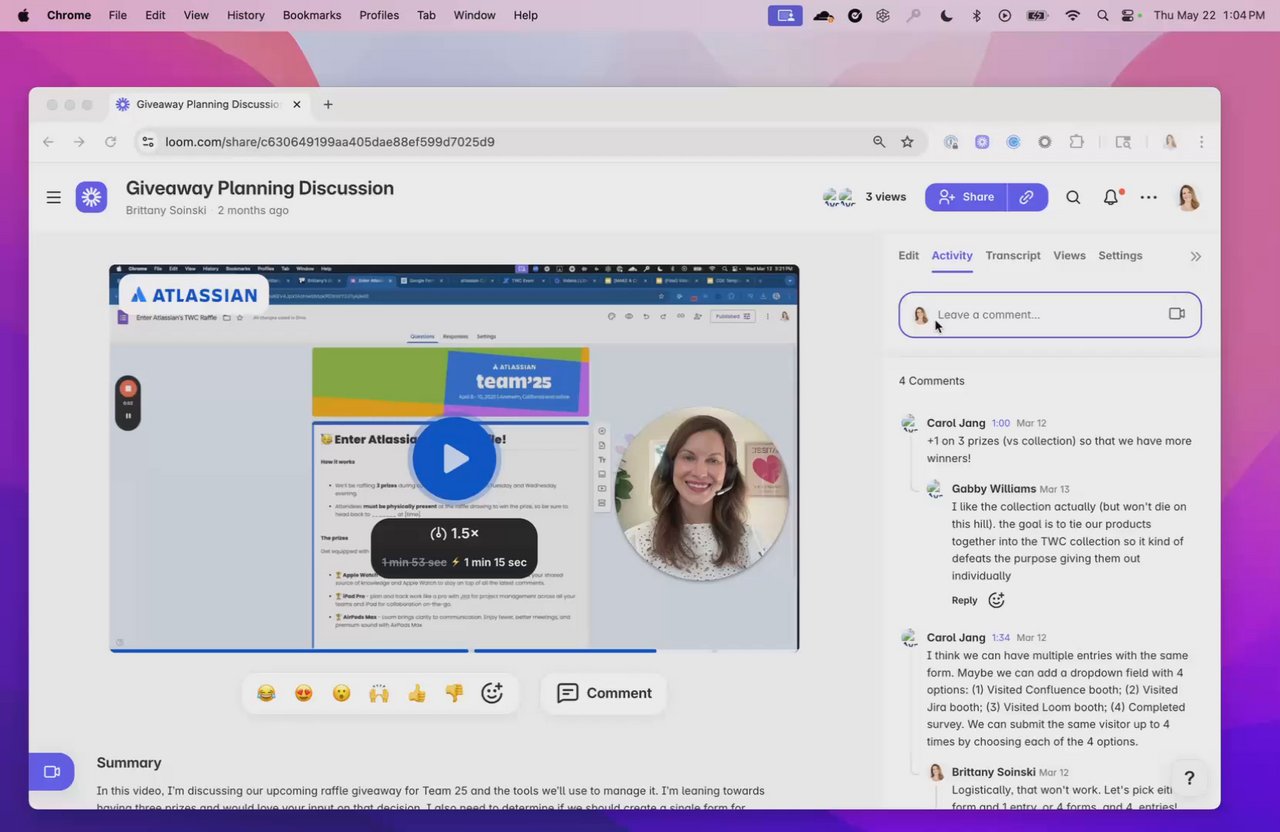1280x832 pixels.
Task: Click the Summary heading
Action: pyautogui.click(x=129, y=763)
